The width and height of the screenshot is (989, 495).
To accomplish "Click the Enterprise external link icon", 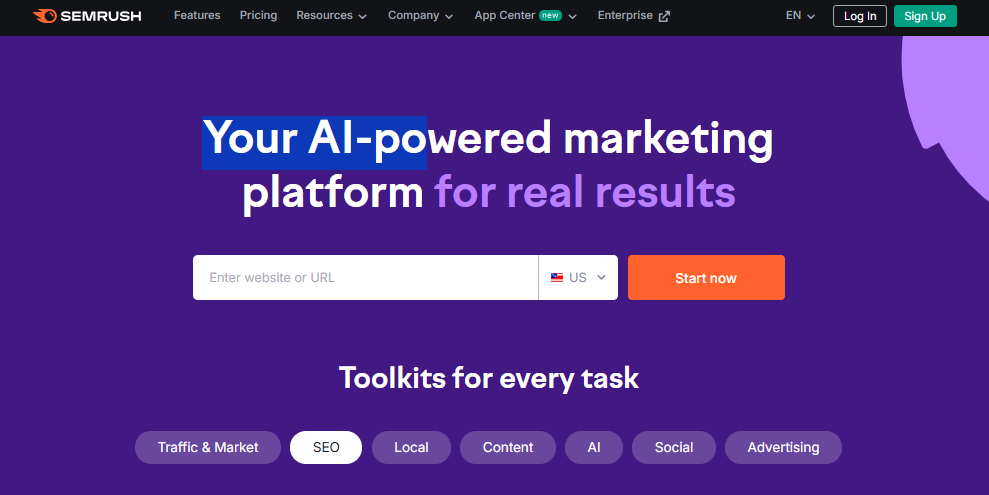I will tap(664, 16).
